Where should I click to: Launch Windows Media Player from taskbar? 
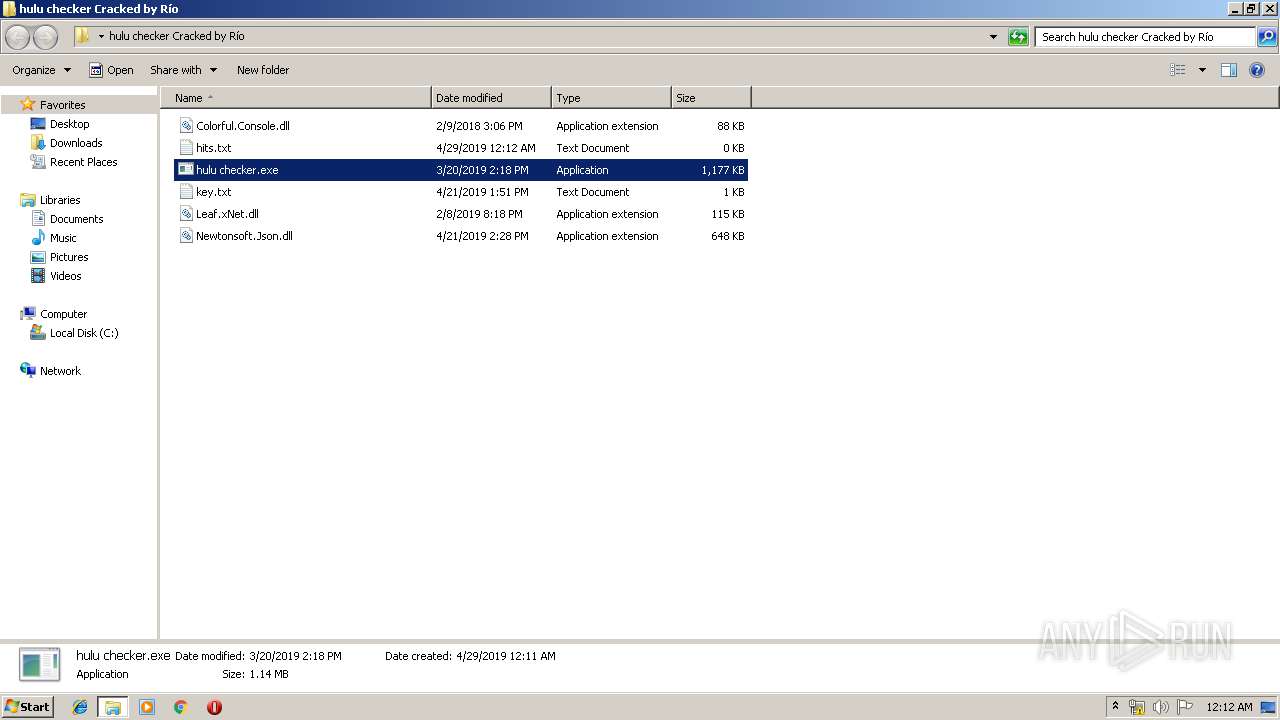pos(147,707)
